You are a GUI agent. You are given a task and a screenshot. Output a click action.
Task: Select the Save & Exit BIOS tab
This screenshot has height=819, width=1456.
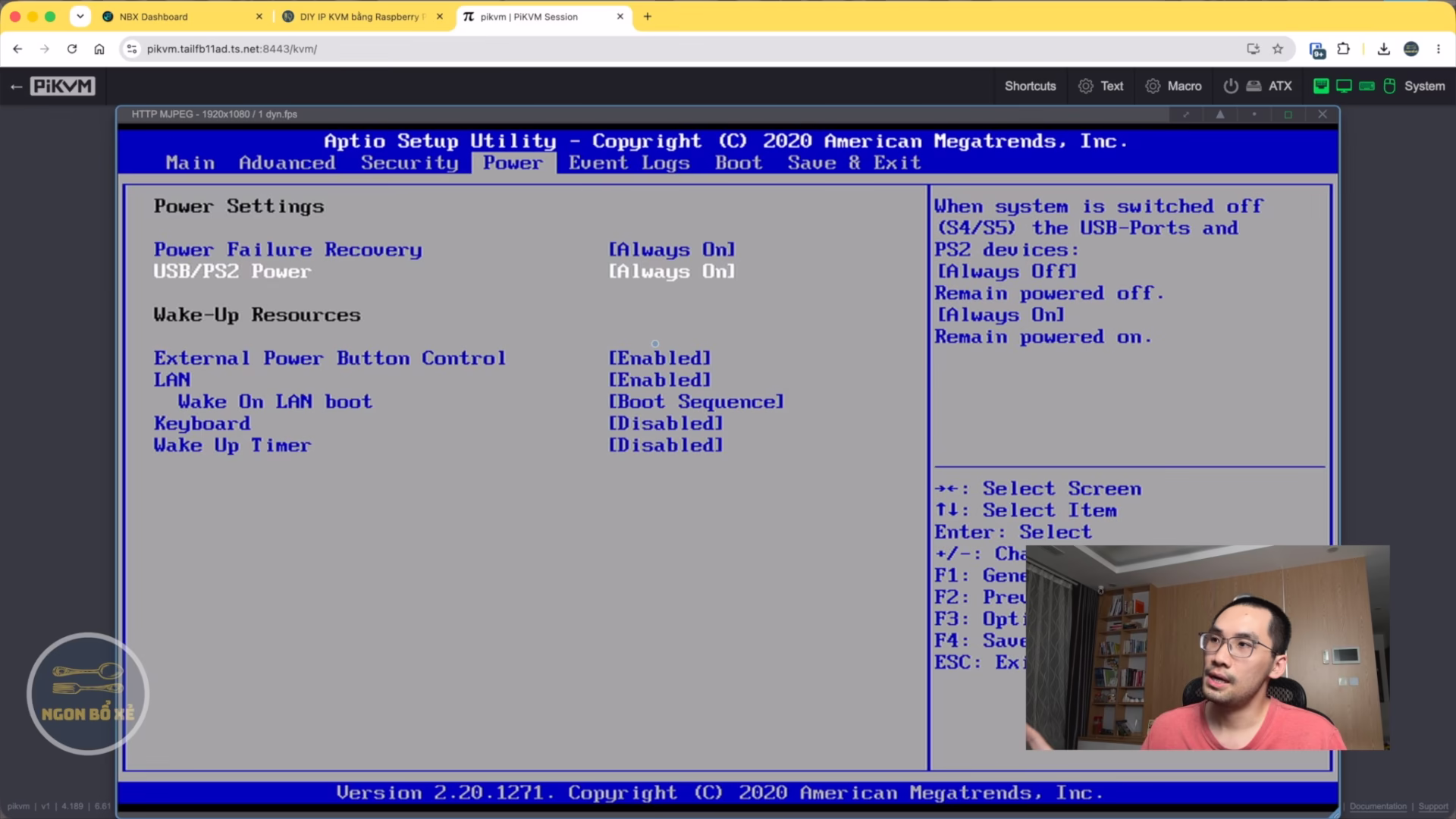coord(854,163)
